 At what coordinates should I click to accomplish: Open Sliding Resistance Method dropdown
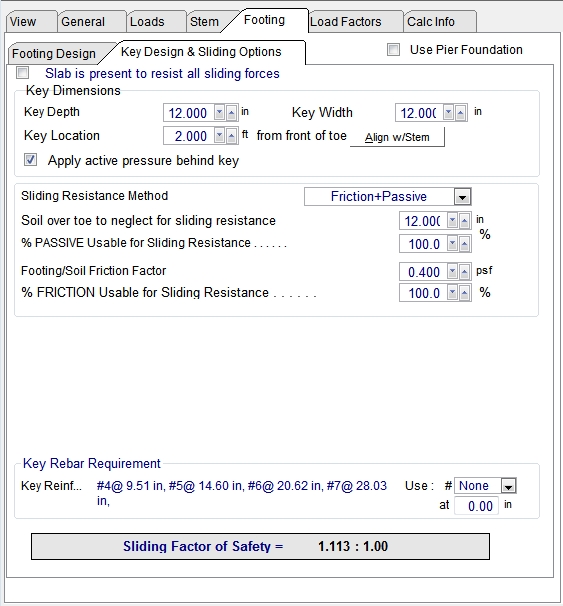tap(462, 197)
